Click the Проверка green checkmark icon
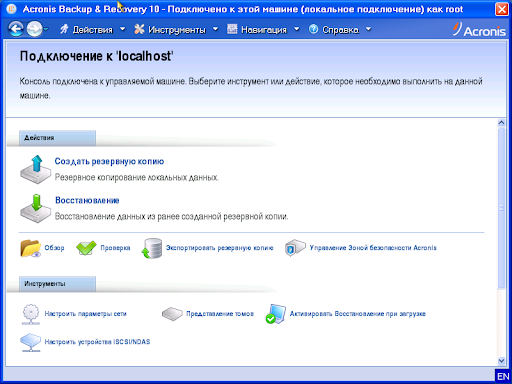The width and height of the screenshot is (512, 384). [x=86, y=248]
